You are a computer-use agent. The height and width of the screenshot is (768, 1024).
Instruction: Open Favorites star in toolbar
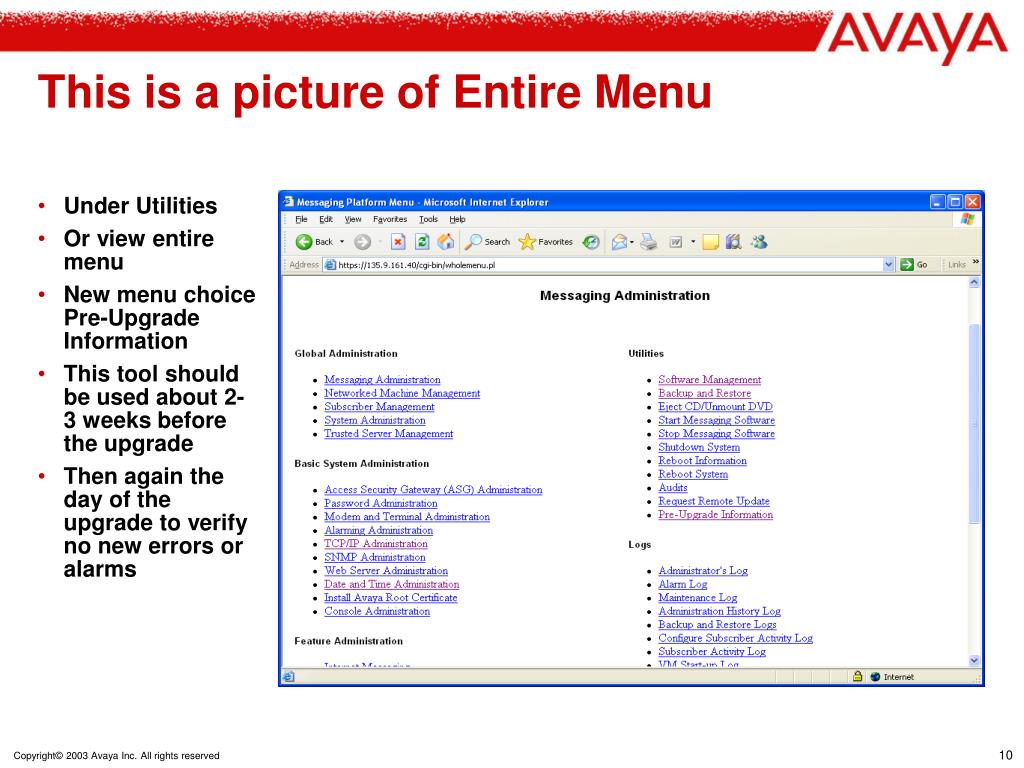pos(526,242)
